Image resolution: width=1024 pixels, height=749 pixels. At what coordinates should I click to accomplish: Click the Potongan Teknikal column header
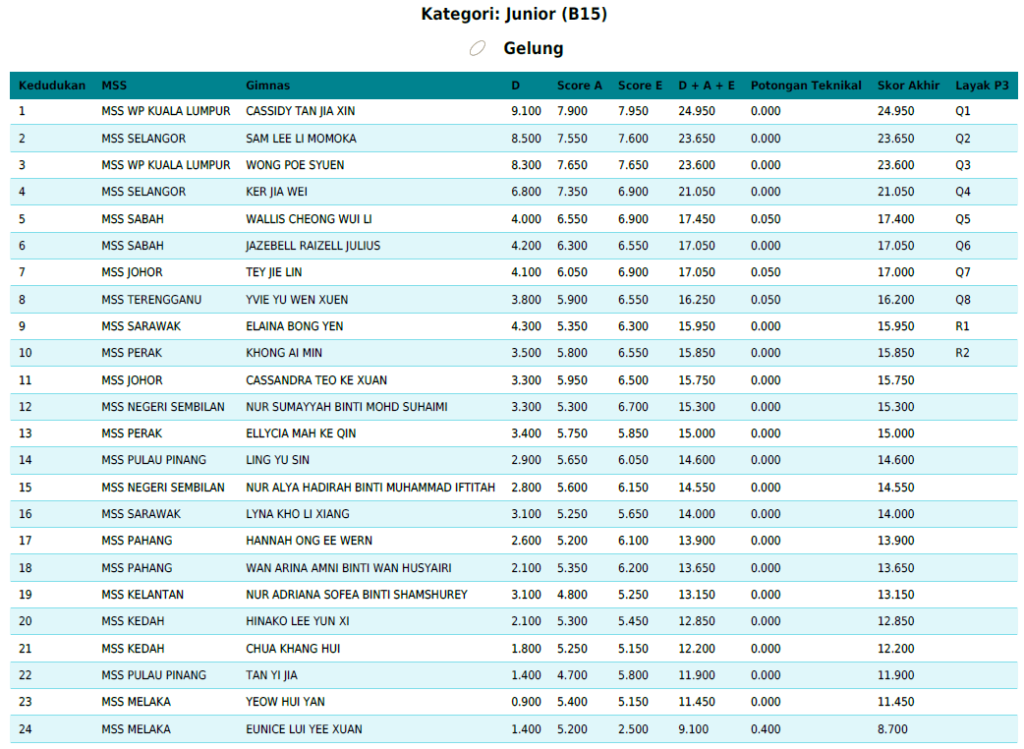805,86
